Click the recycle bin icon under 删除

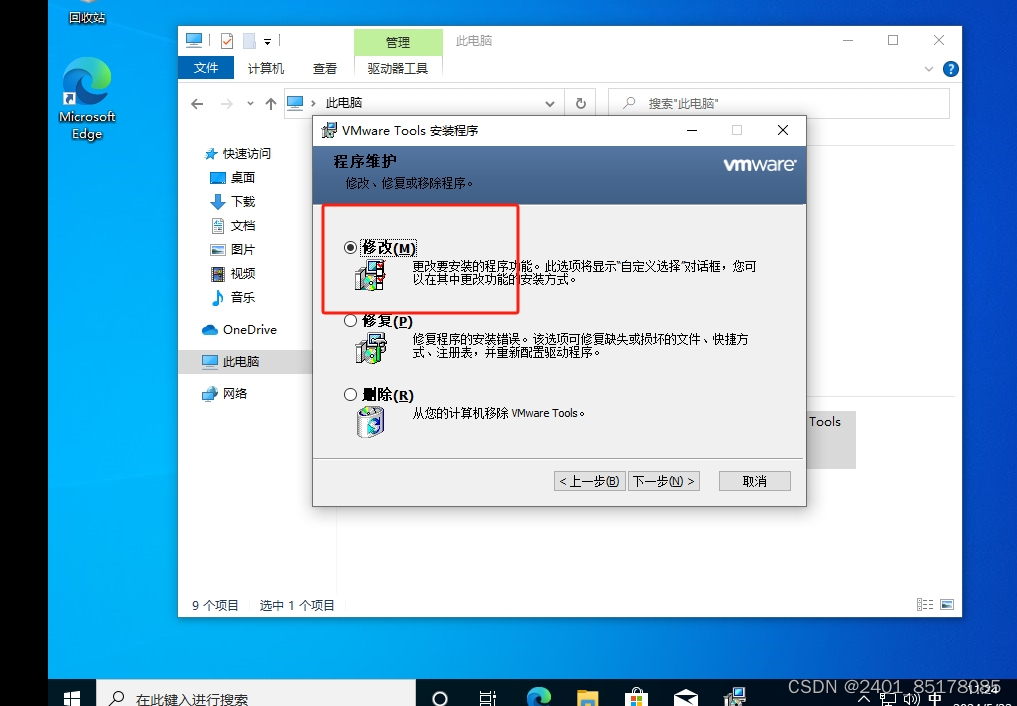[370, 421]
